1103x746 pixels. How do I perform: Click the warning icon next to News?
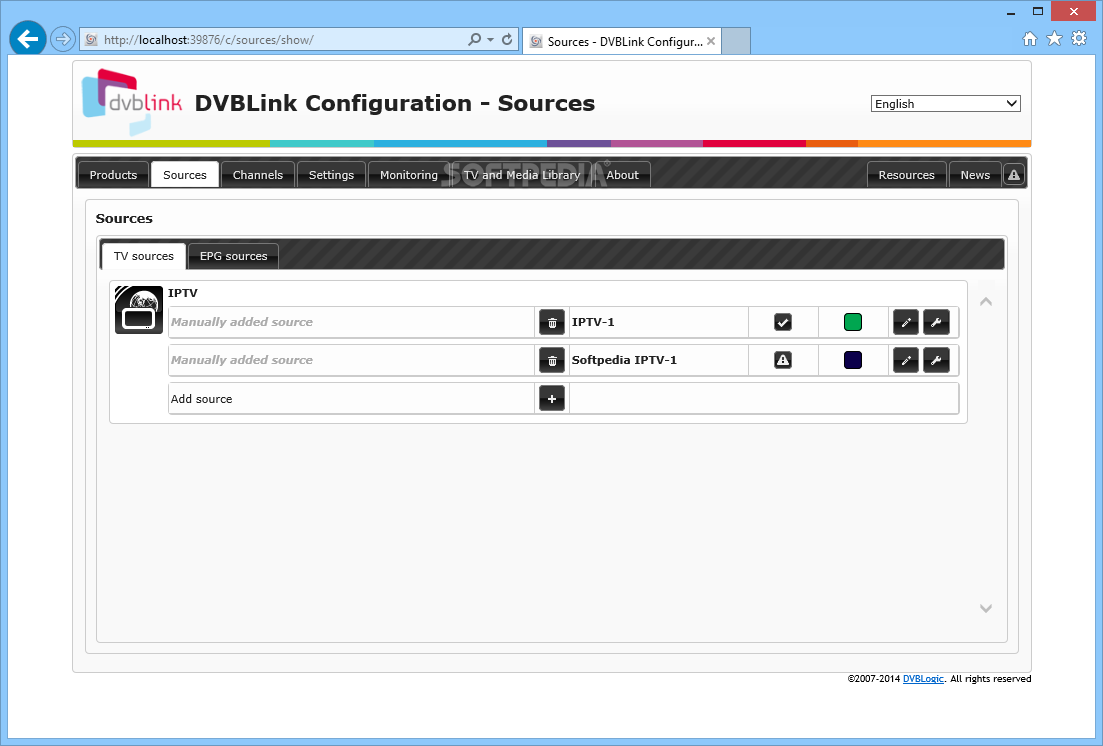click(x=1014, y=175)
